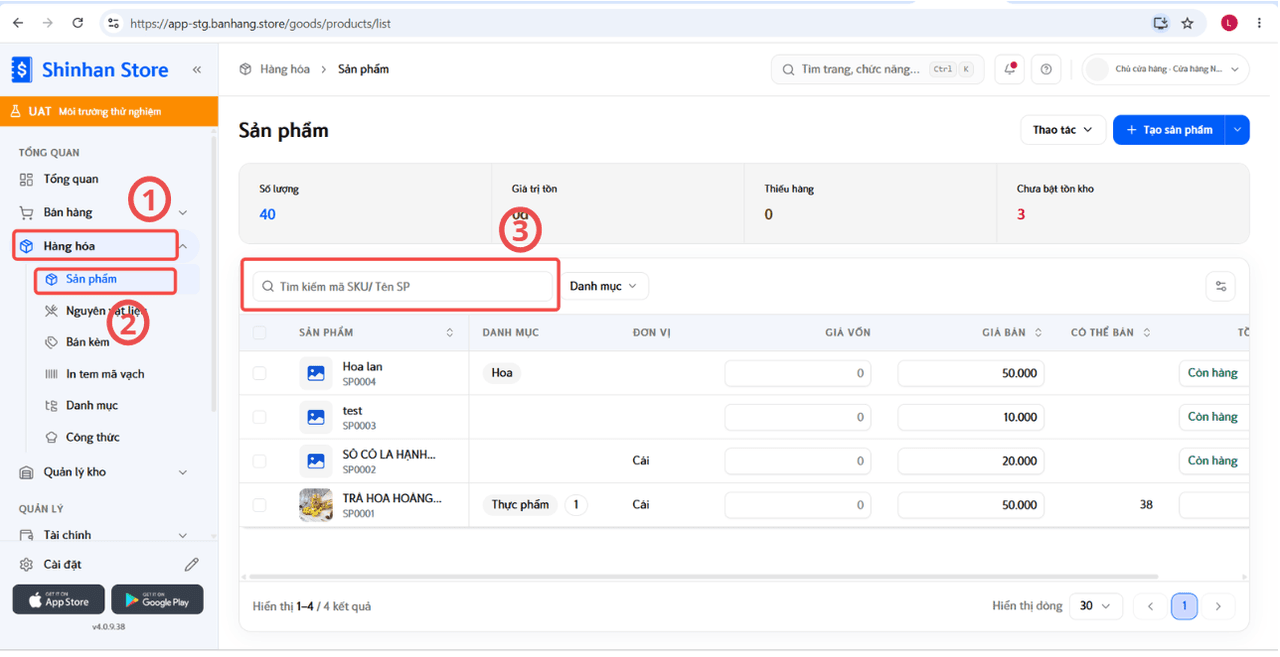Open Chrome's three-dot menu

[x=1259, y=23]
